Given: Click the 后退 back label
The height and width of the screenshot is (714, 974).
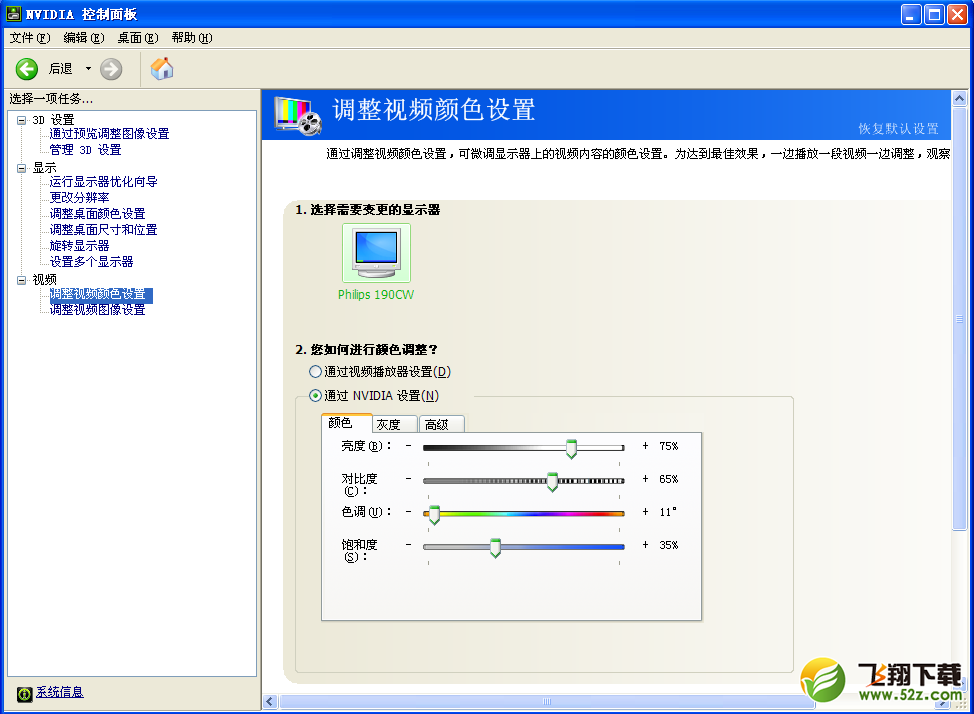Looking at the screenshot, I should pyautogui.click(x=60, y=69).
